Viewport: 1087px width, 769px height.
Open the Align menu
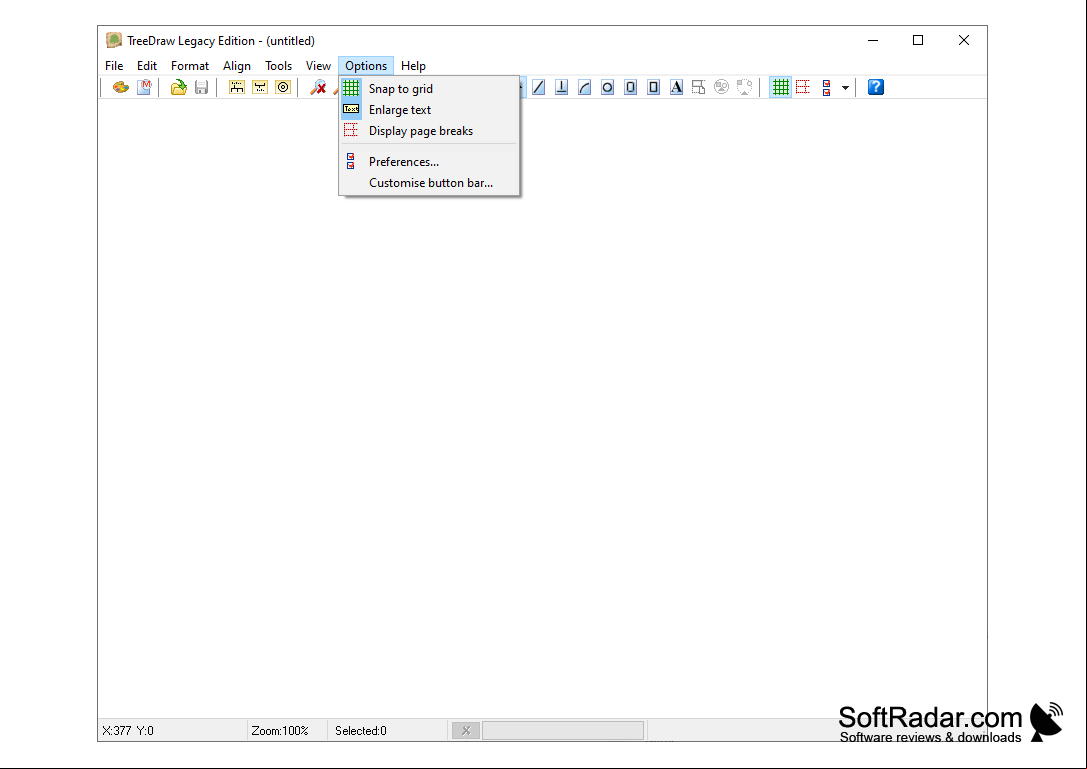(237, 66)
